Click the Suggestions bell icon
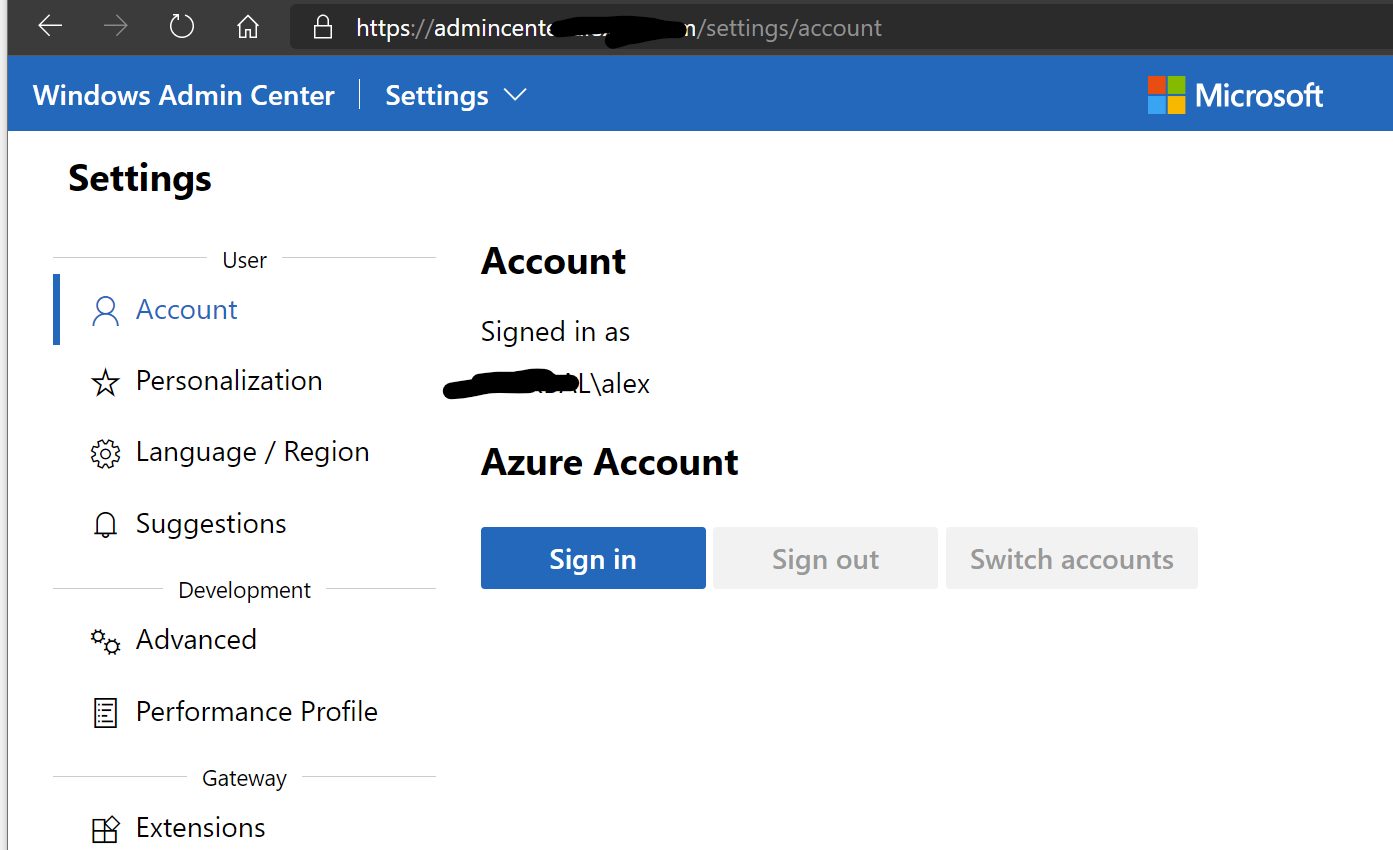This screenshot has width=1393, height=850. point(105,523)
